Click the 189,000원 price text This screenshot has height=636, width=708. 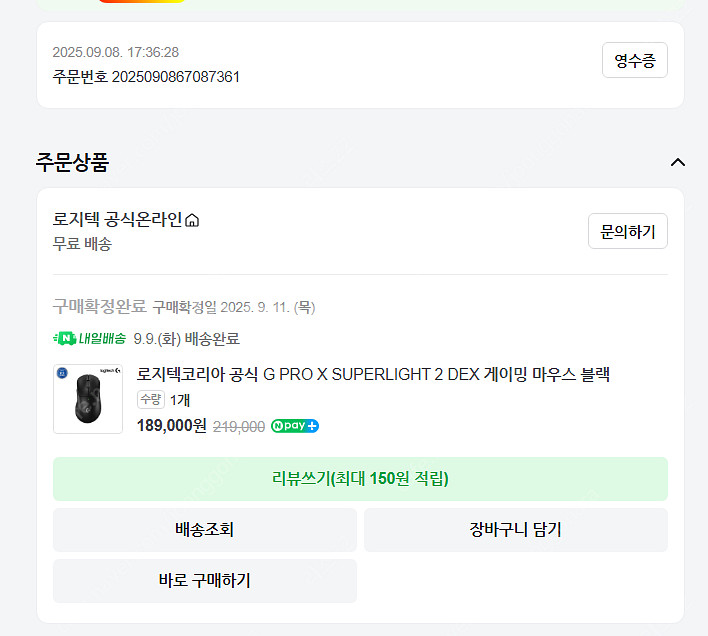(171, 426)
